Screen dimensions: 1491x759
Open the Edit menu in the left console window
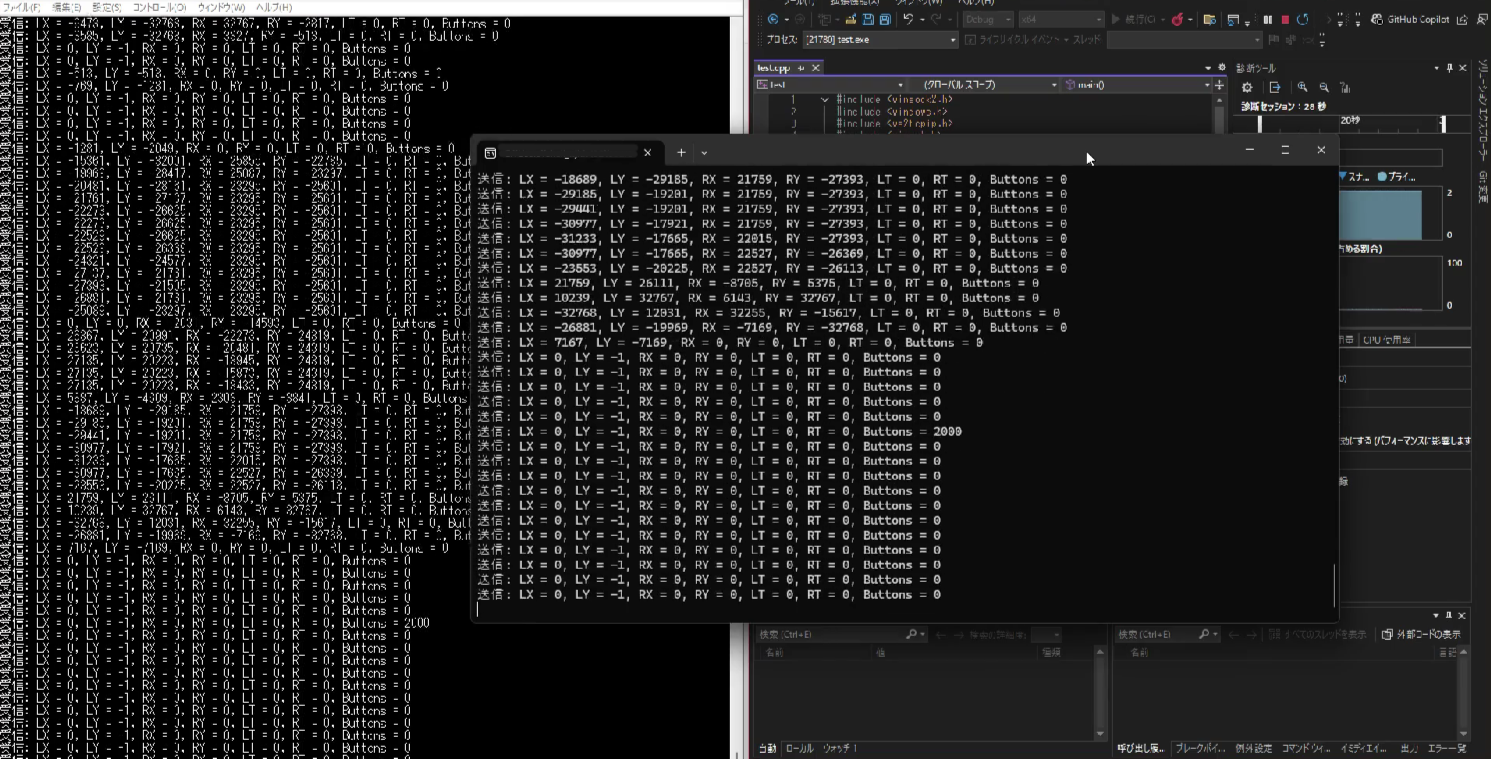click(x=66, y=7)
